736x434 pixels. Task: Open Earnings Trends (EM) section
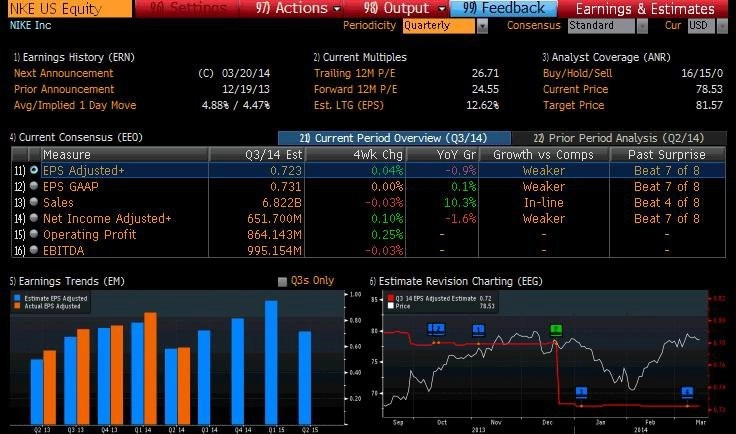click(x=67, y=281)
